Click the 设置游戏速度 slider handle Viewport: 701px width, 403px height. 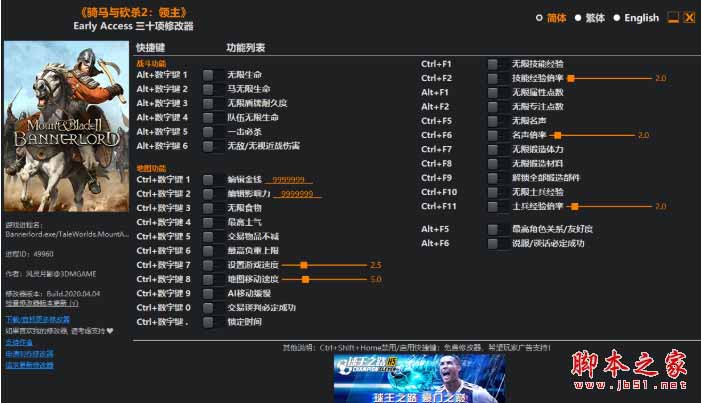304,265
